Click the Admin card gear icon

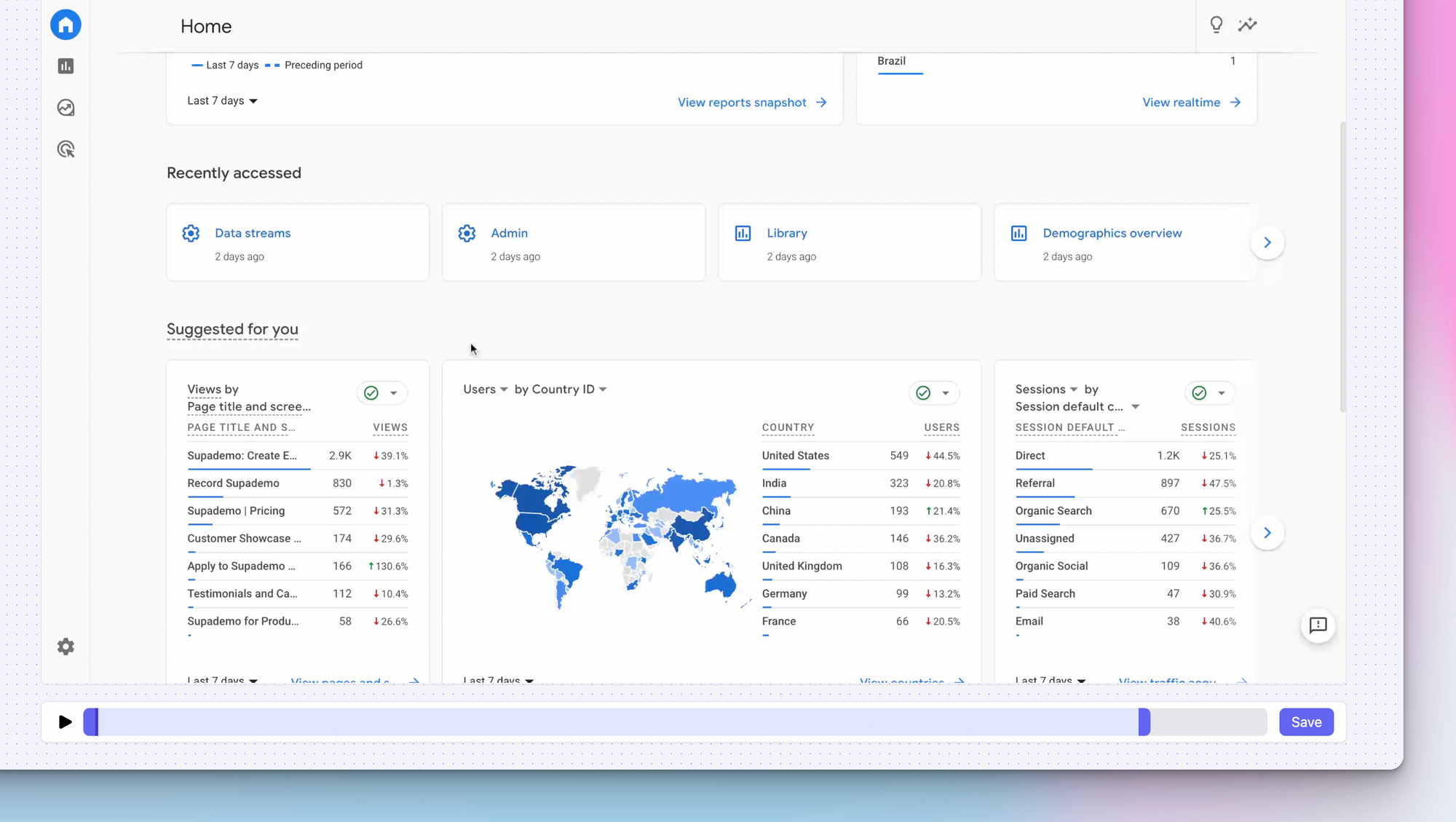coord(467,233)
